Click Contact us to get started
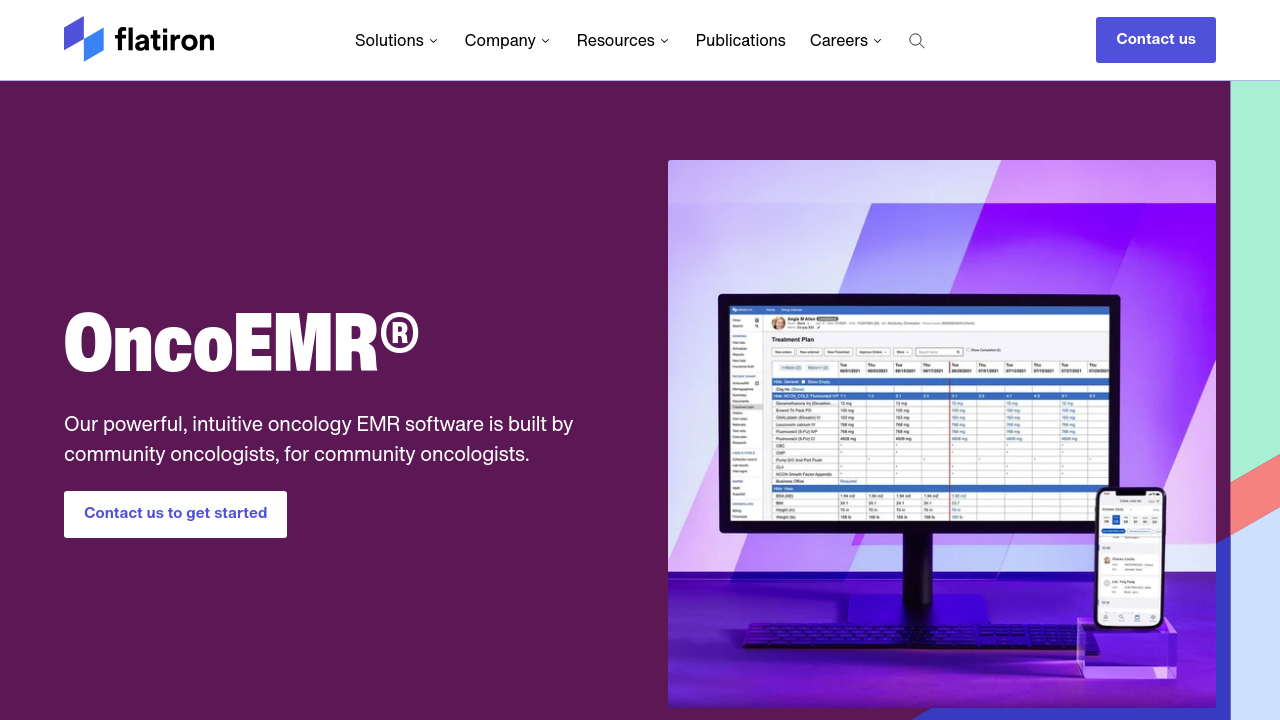Viewport: 1280px width, 720px height. coord(175,513)
